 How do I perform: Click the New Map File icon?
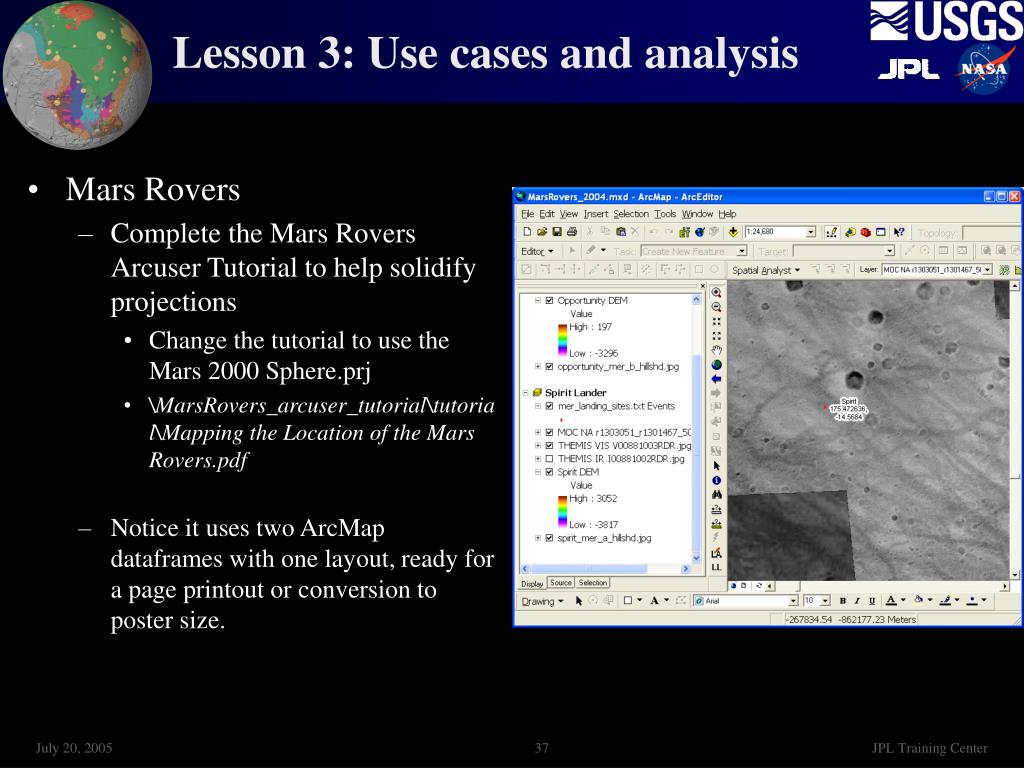point(527,232)
